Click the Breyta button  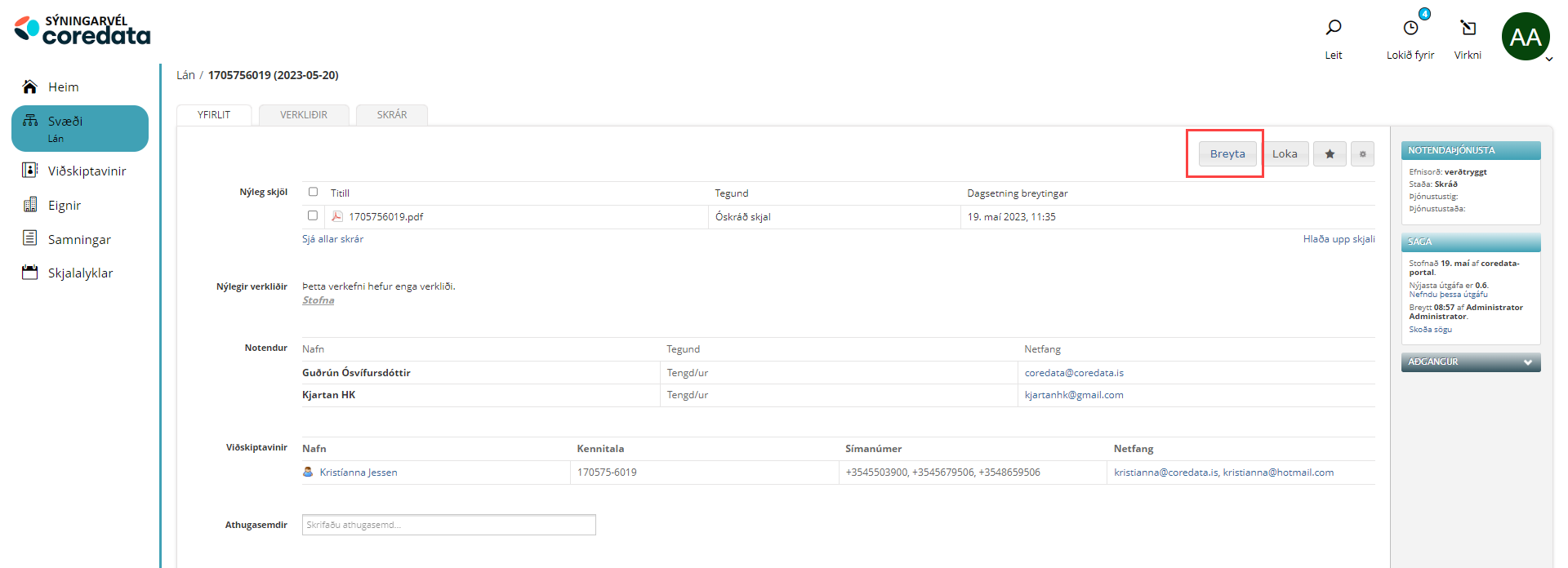coord(1227,154)
